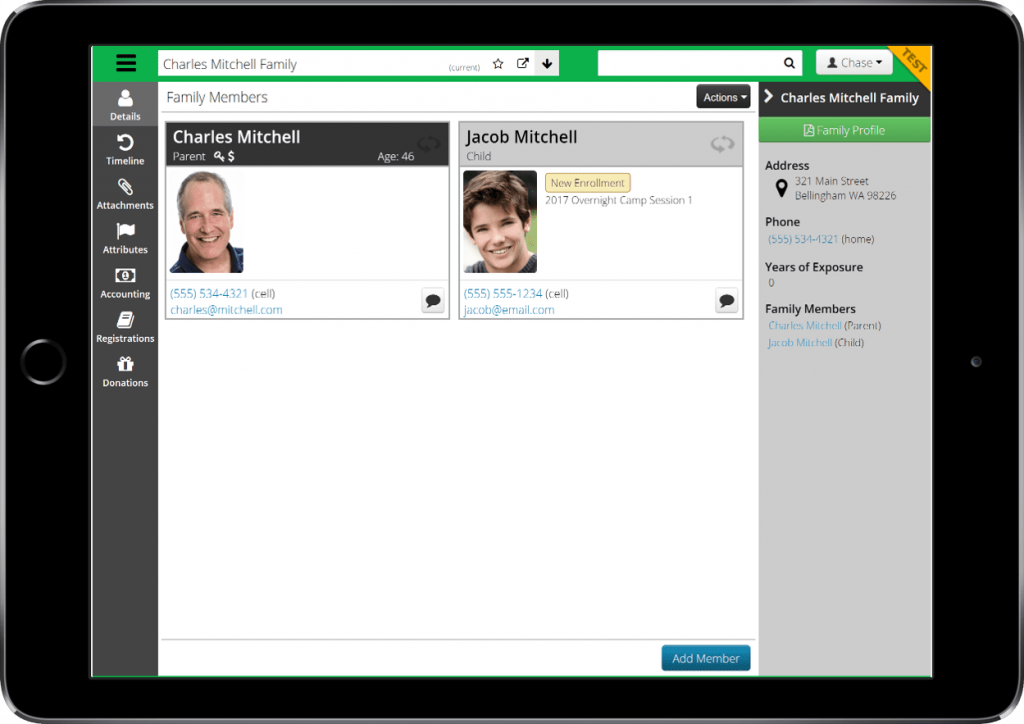Open Jacob Mitchell (Child) link in side panel
1024x724 pixels.
coord(800,343)
